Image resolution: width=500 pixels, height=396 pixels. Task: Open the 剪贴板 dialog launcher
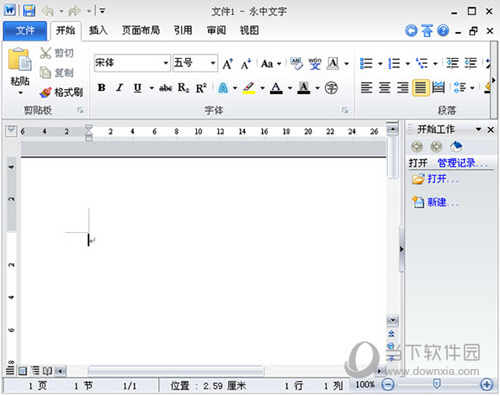click(80, 110)
